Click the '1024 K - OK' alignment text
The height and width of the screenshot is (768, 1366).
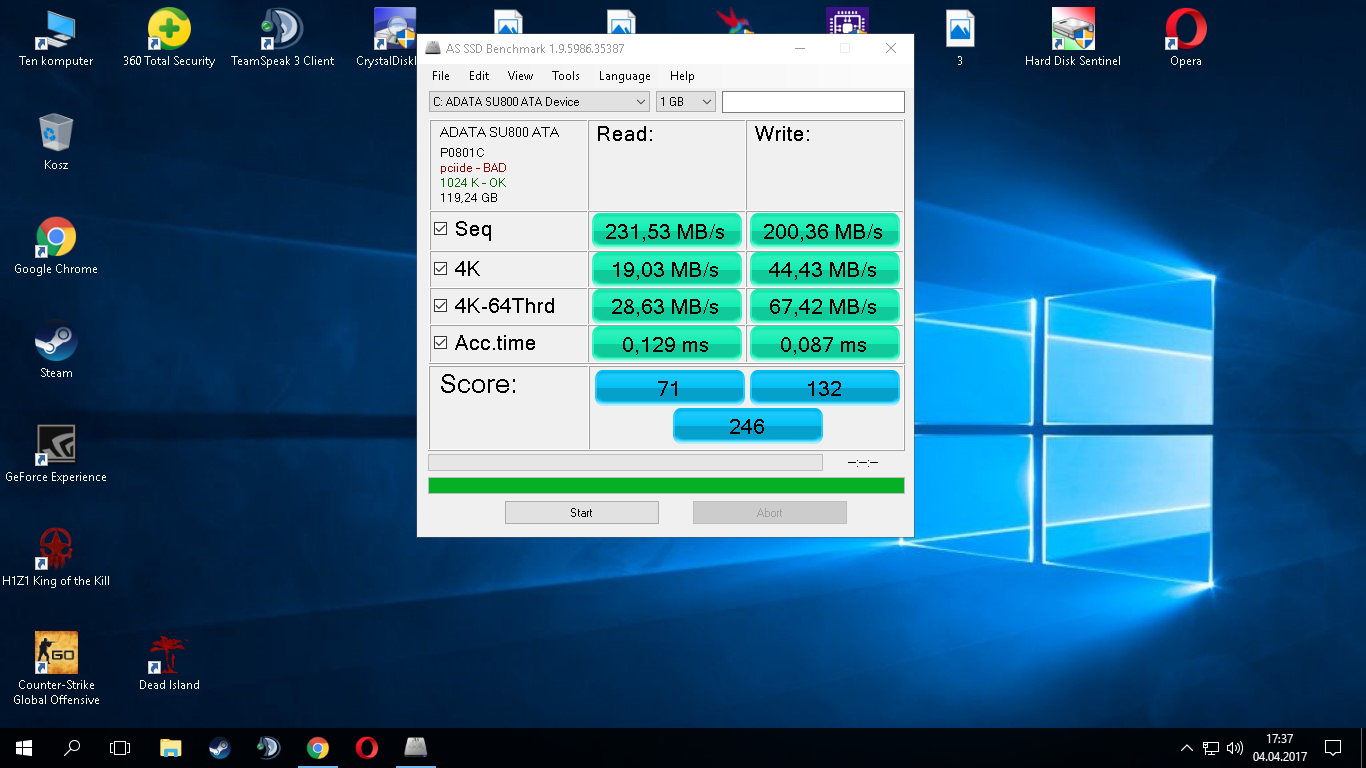[x=473, y=183]
